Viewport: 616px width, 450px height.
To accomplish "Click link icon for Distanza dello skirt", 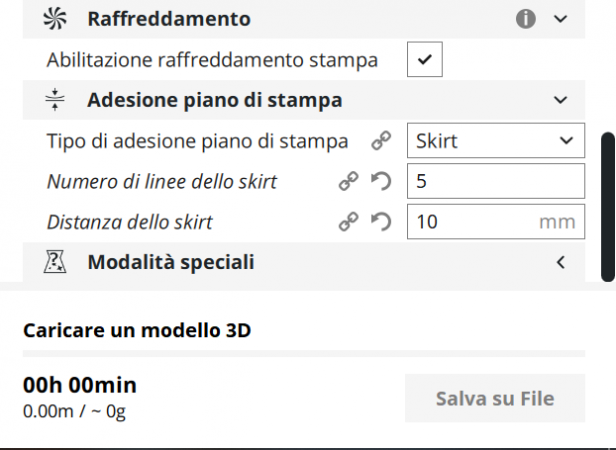I will [x=348, y=222].
